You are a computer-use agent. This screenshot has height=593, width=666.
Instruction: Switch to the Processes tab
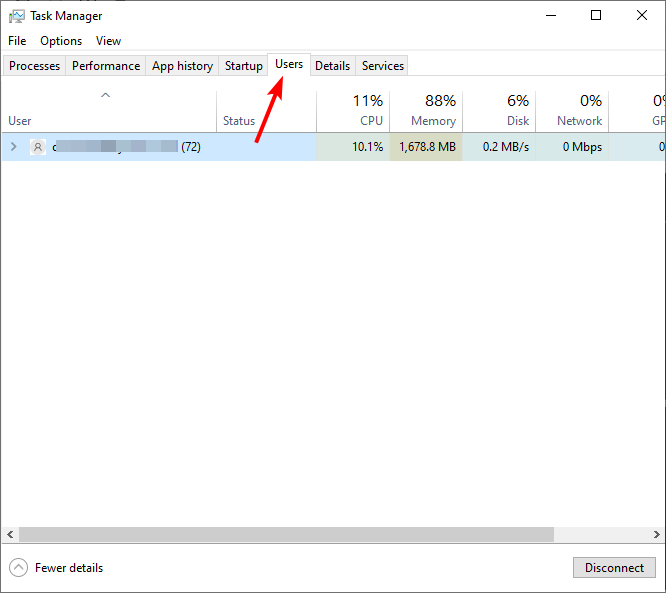pos(34,66)
